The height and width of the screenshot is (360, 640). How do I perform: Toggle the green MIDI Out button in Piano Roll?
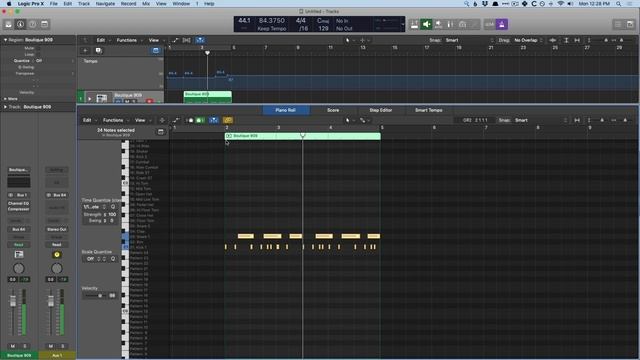tap(200, 120)
